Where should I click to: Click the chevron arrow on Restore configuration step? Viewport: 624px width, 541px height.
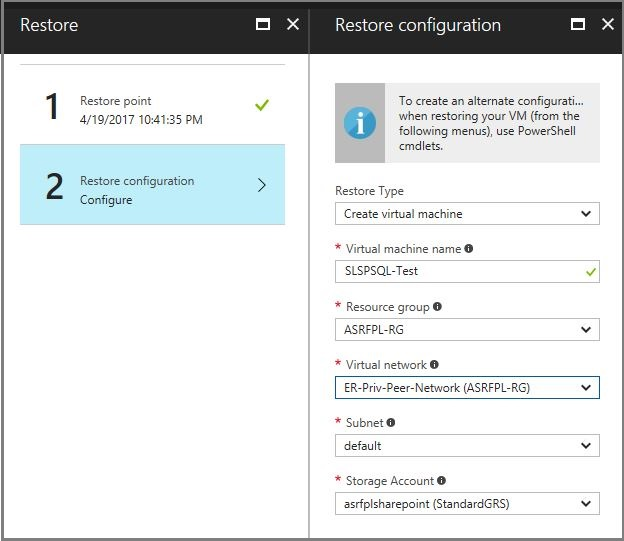262,185
